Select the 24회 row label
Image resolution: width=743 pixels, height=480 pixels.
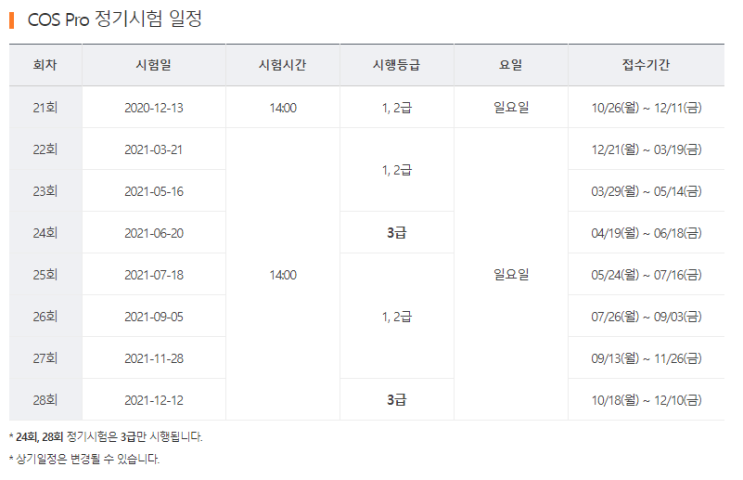[x=45, y=233]
